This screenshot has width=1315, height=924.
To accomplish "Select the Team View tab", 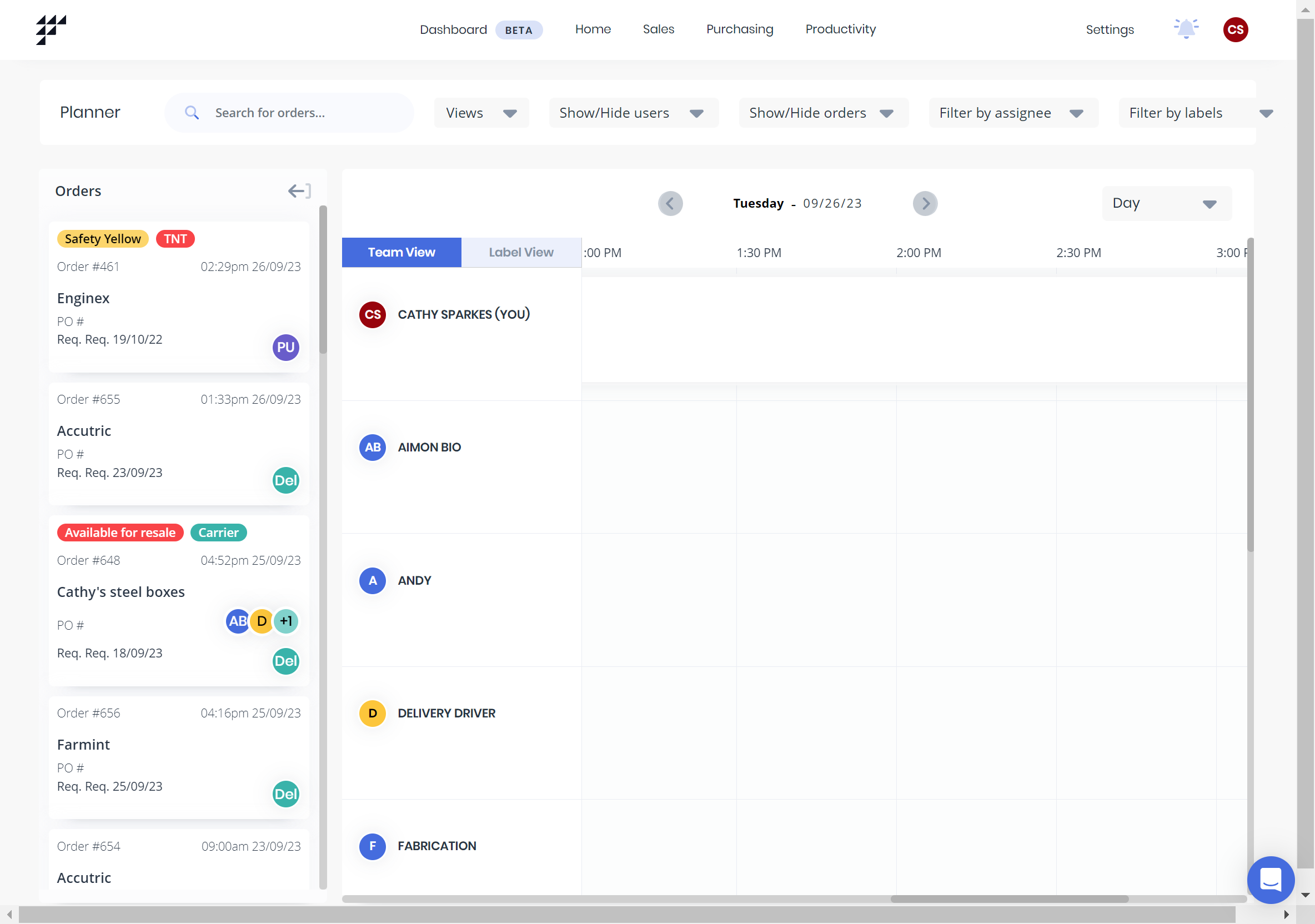I will click(401, 252).
